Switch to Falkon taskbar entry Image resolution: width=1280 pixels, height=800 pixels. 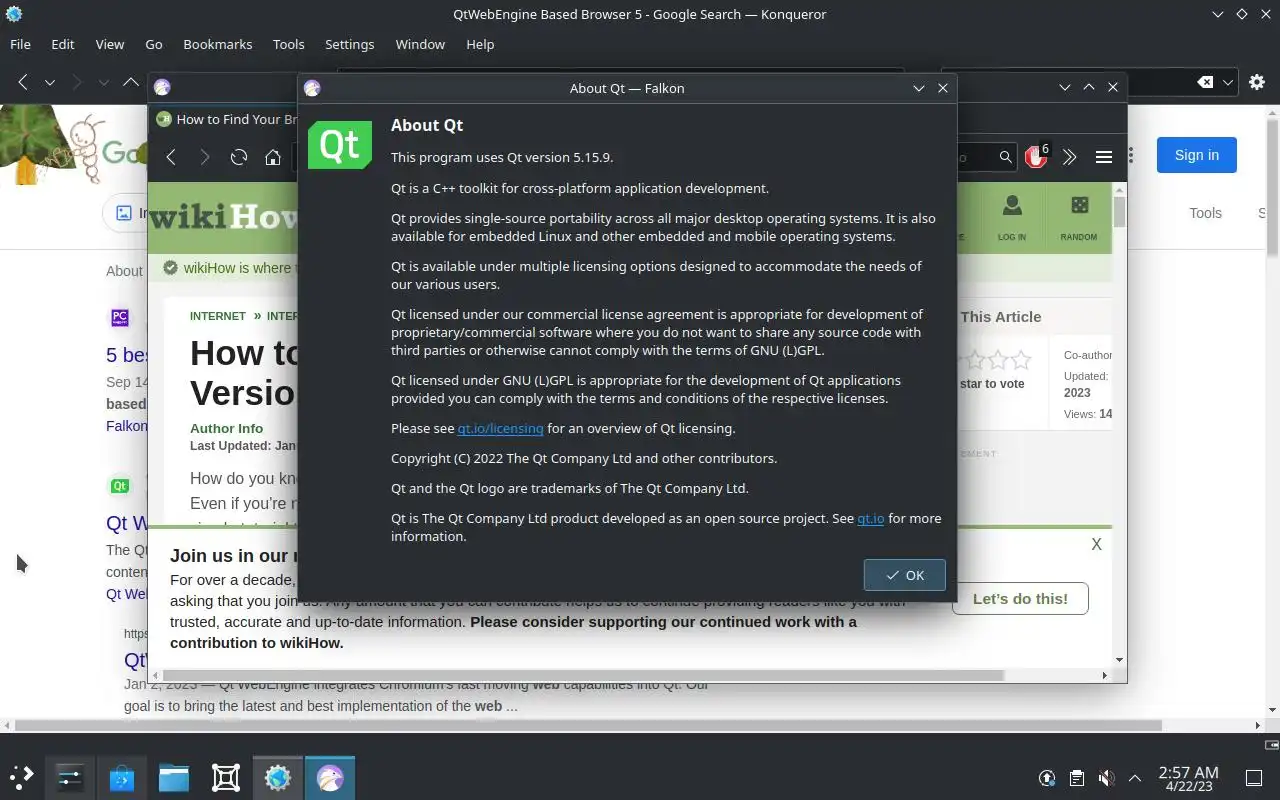pos(330,777)
